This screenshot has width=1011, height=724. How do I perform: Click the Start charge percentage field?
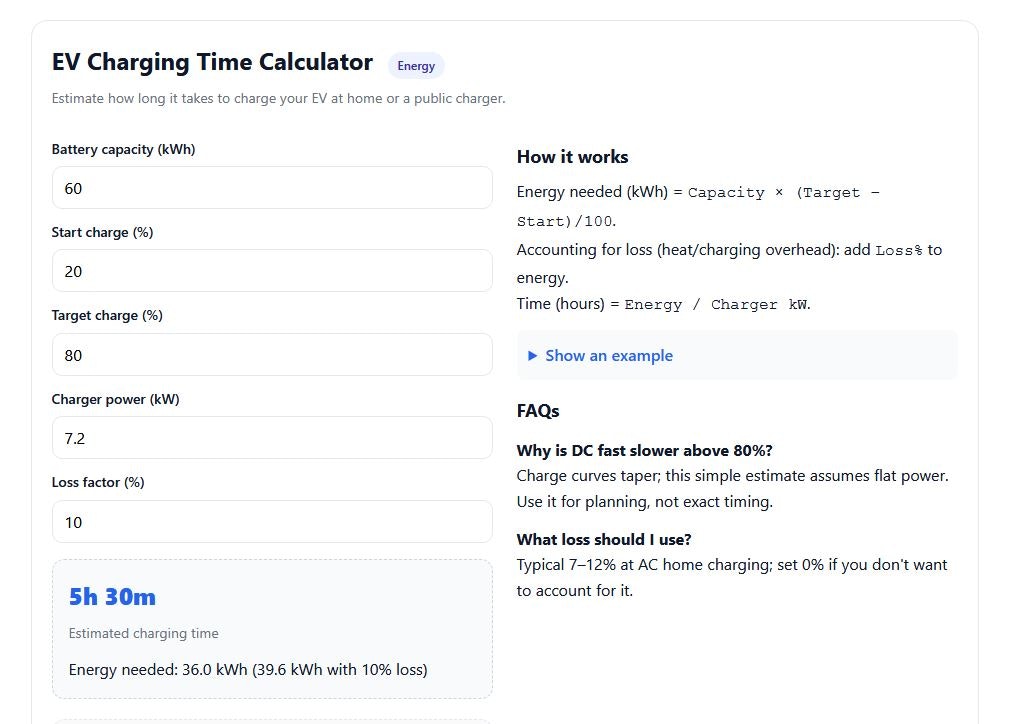coord(272,271)
